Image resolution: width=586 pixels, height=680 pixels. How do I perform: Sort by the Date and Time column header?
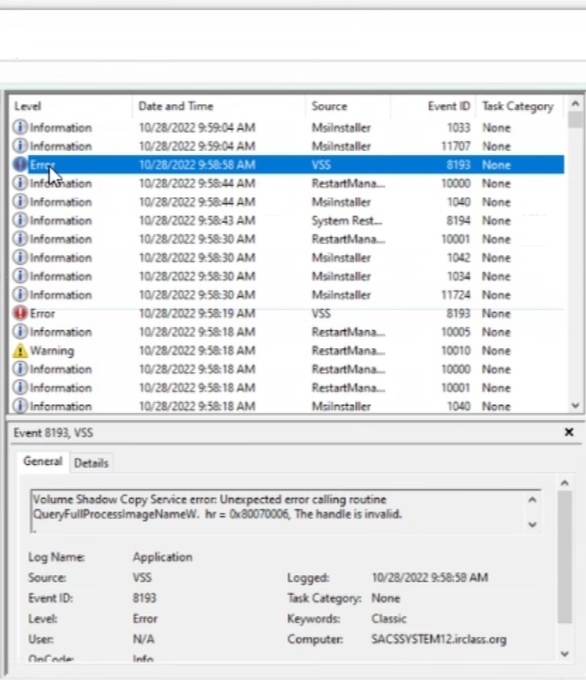pos(219,106)
